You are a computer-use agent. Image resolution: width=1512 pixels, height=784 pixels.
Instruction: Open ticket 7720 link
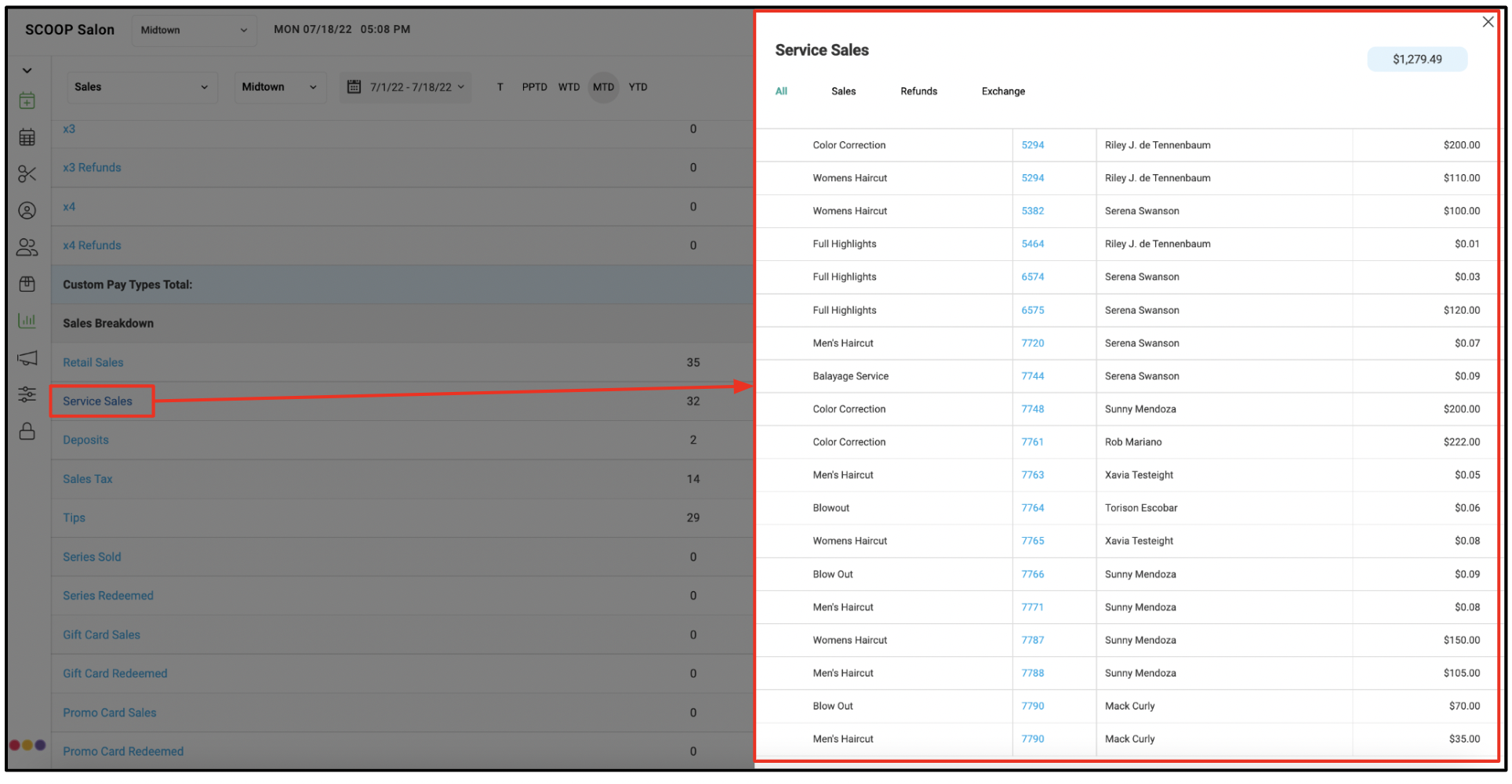(x=1032, y=343)
